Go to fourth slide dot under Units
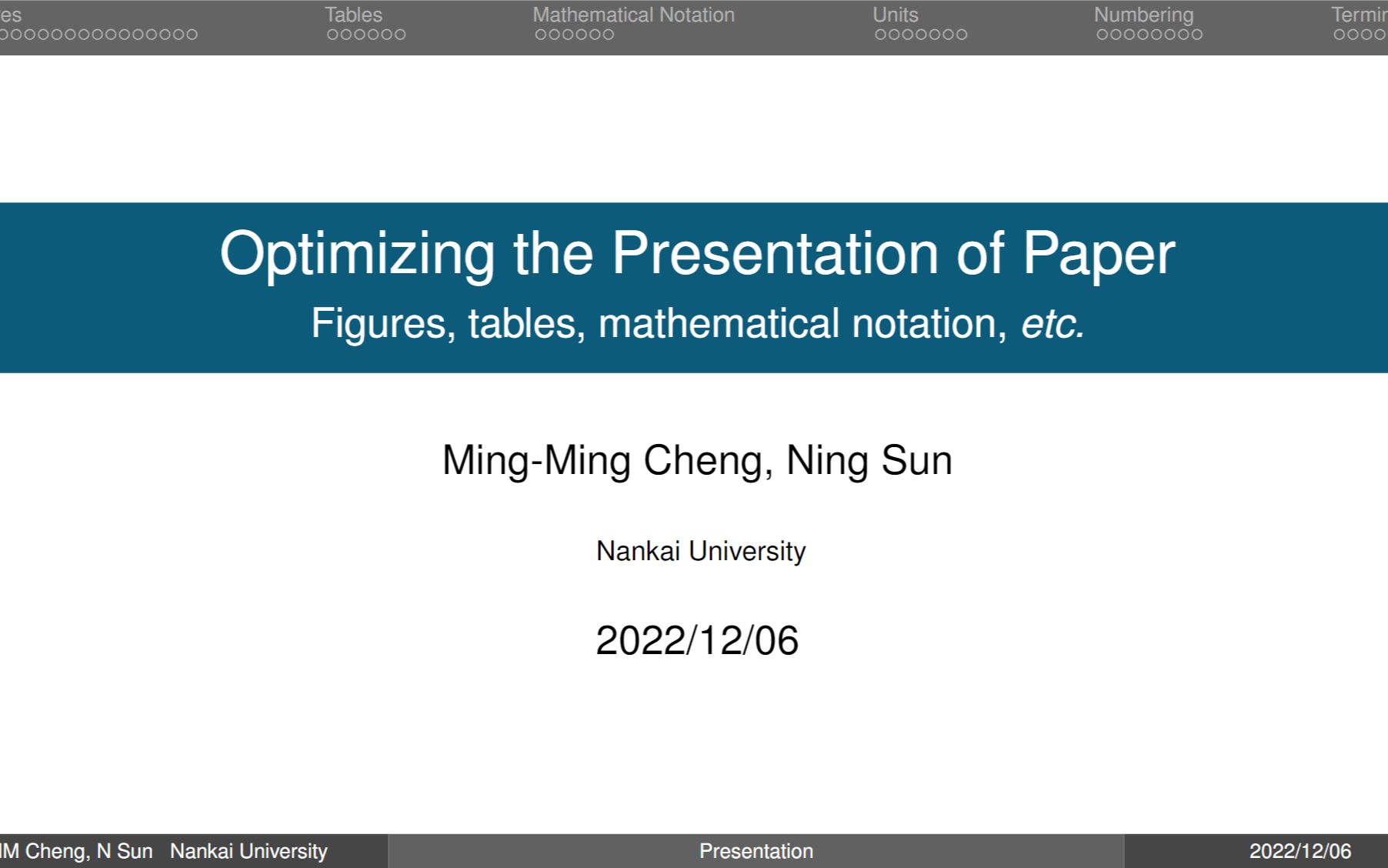Image resolution: width=1388 pixels, height=868 pixels. [921, 34]
